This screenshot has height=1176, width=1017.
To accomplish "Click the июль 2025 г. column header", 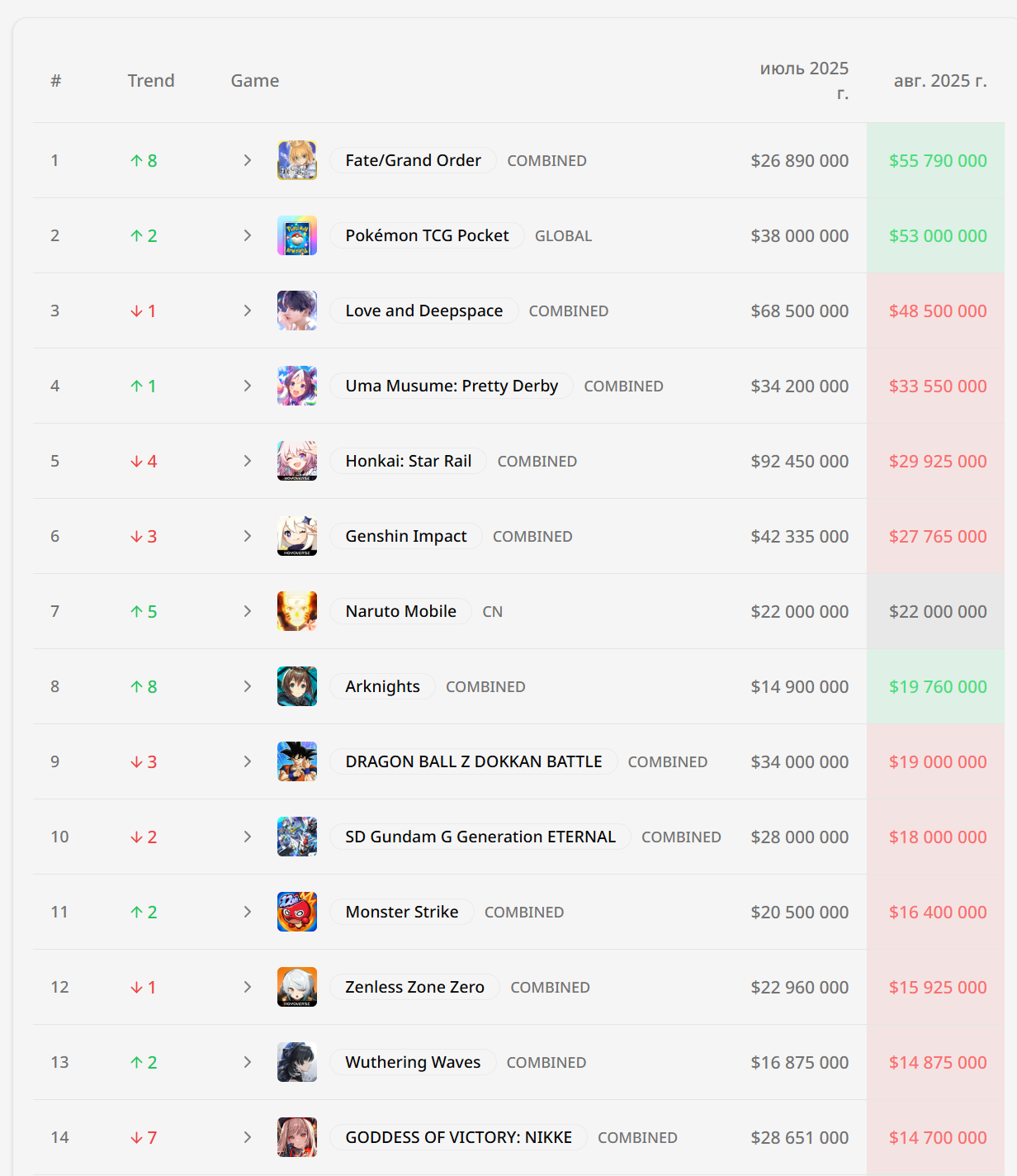I will (x=803, y=80).
